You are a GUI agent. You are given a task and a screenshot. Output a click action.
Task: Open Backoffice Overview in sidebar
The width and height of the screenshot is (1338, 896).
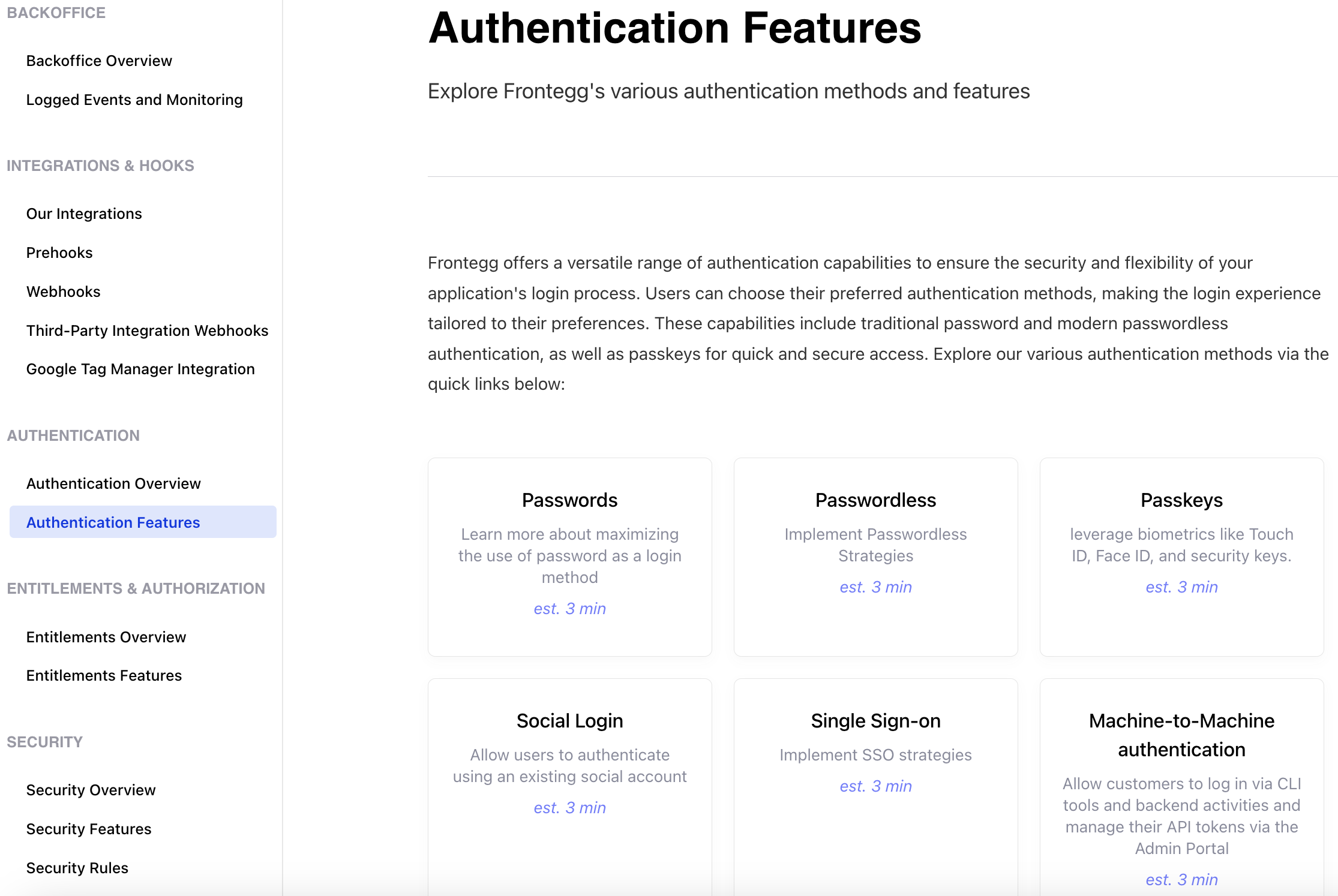tap(99, 61)
